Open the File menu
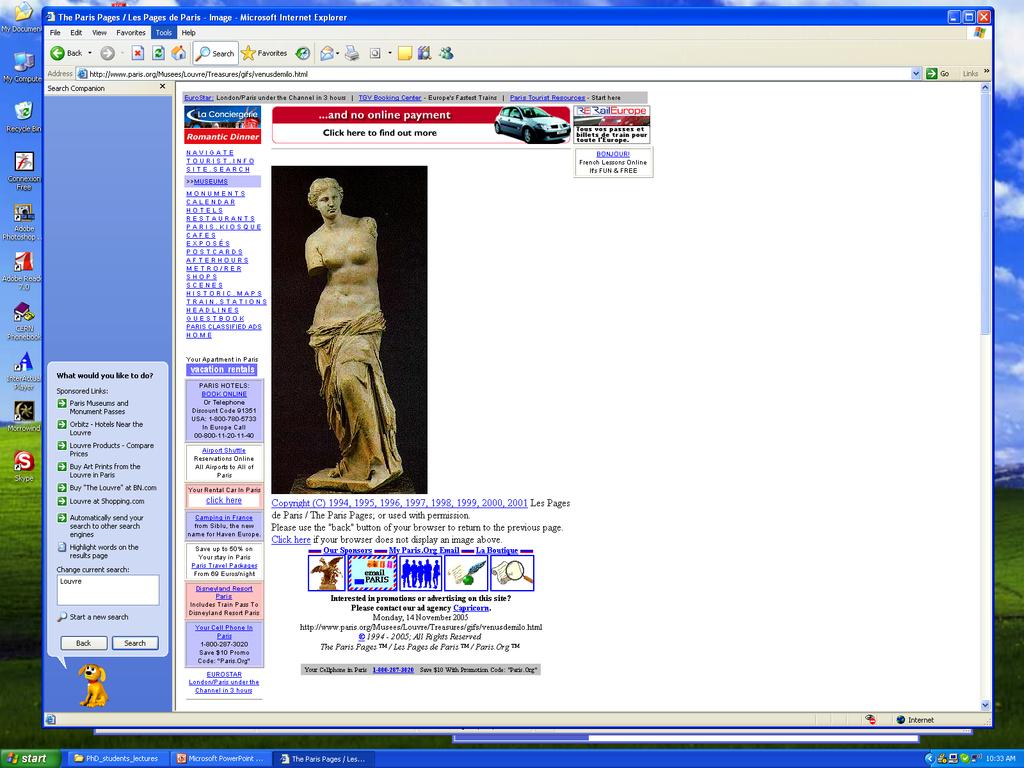 (55, 33)
